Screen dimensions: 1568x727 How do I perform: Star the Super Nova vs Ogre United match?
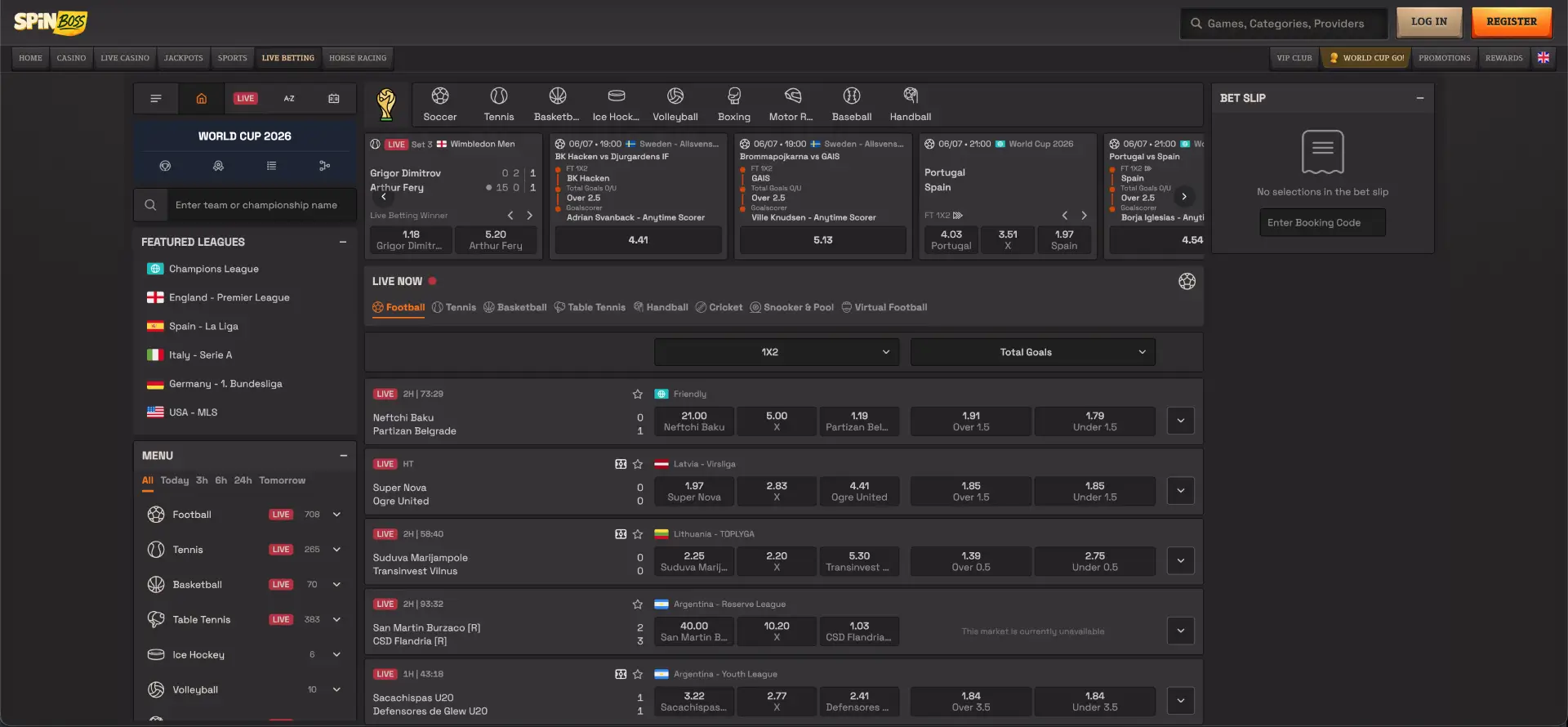point(638,465)
